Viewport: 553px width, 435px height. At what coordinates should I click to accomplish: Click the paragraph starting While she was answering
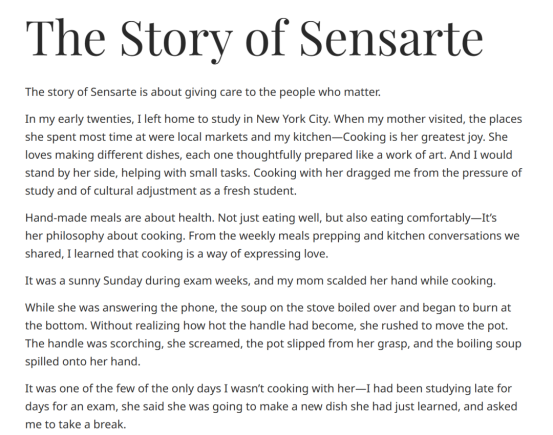273,334
